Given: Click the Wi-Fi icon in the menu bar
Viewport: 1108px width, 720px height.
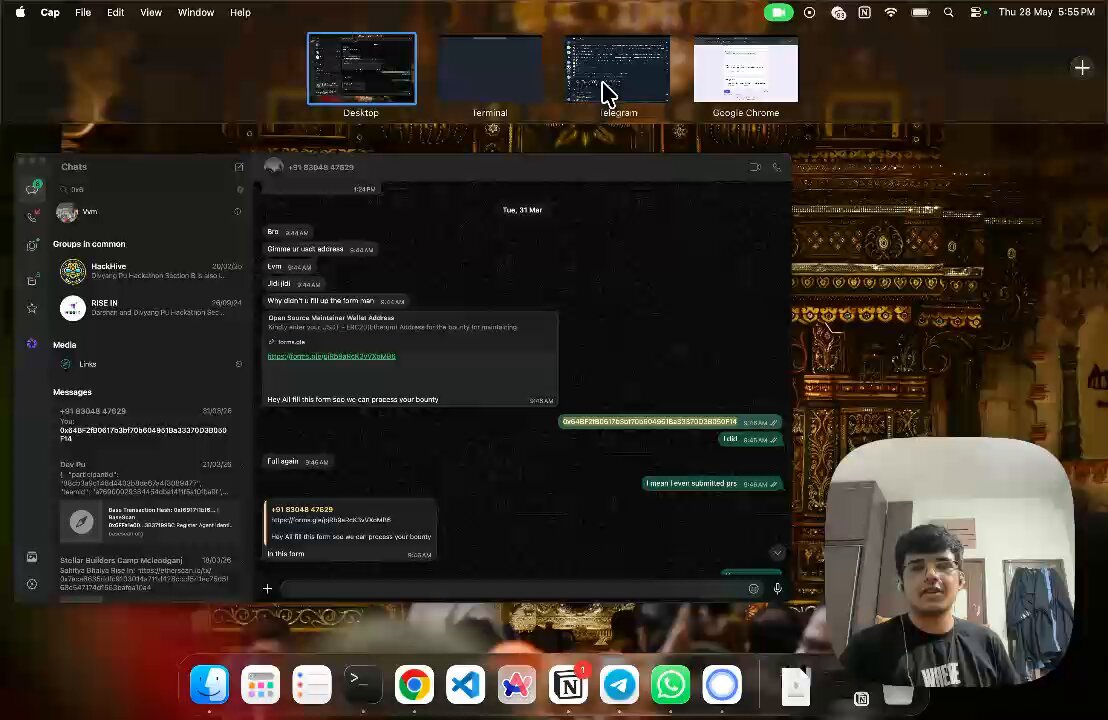Looking at the screenshot, I should 891,12.
